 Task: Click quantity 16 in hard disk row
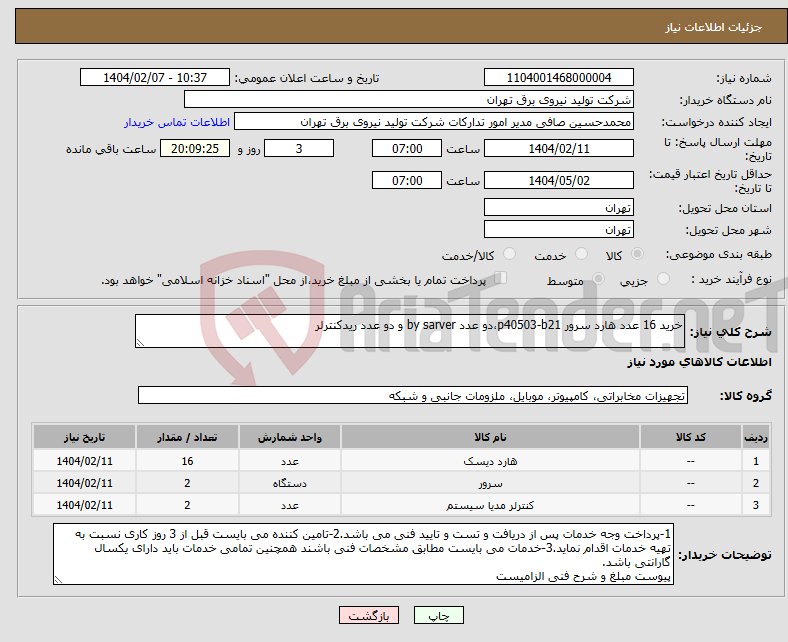click(187, 461)
